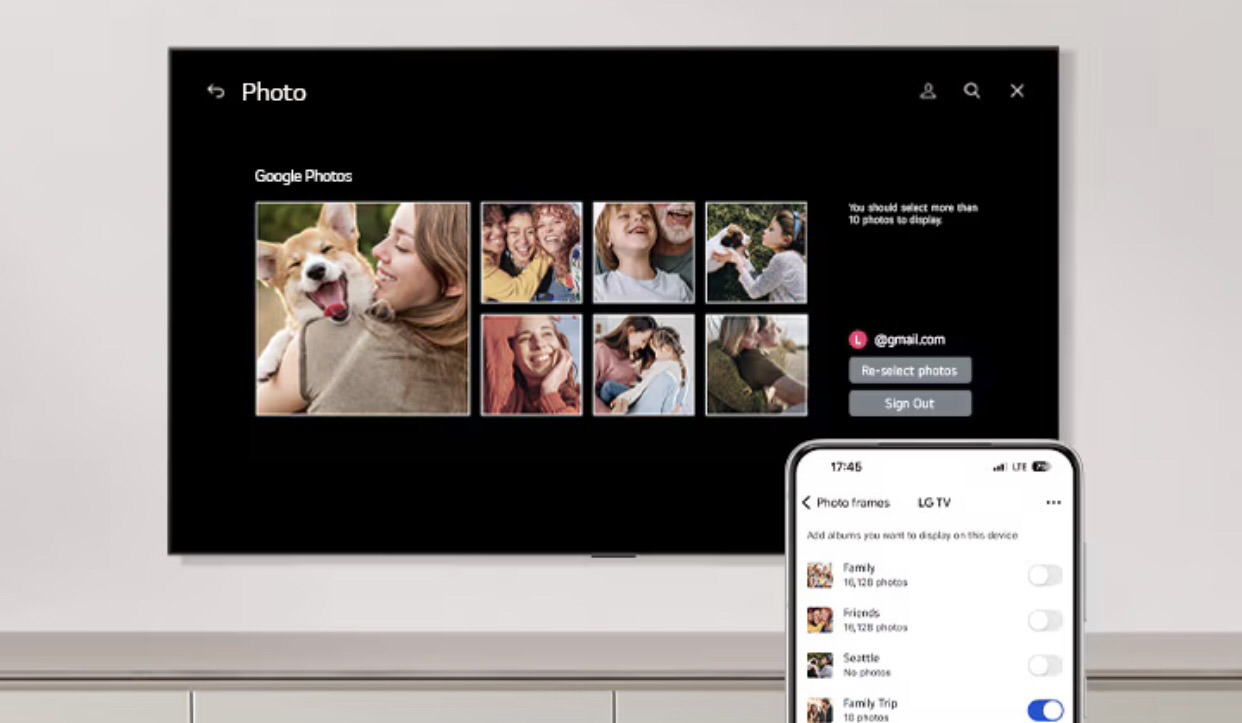
Task: Click the Sign Out button
Action: [909, 404]
